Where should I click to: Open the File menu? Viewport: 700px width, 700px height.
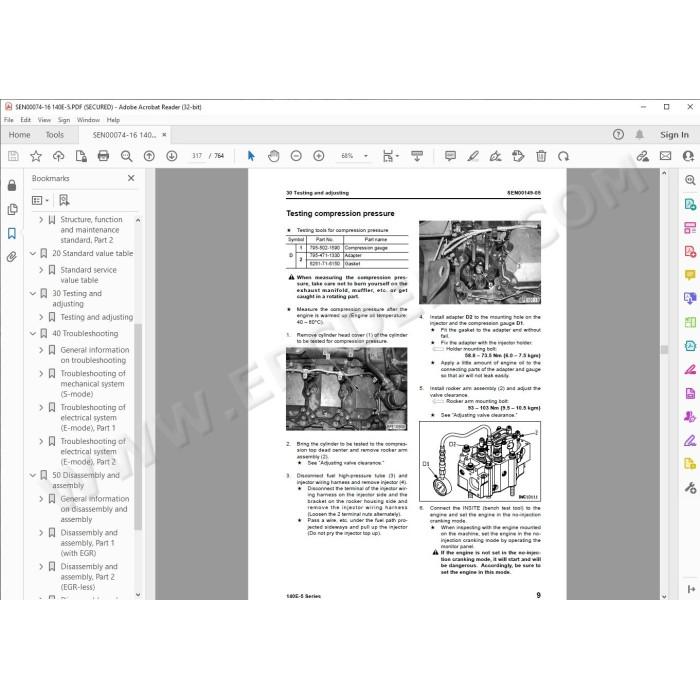click(8, 120)
